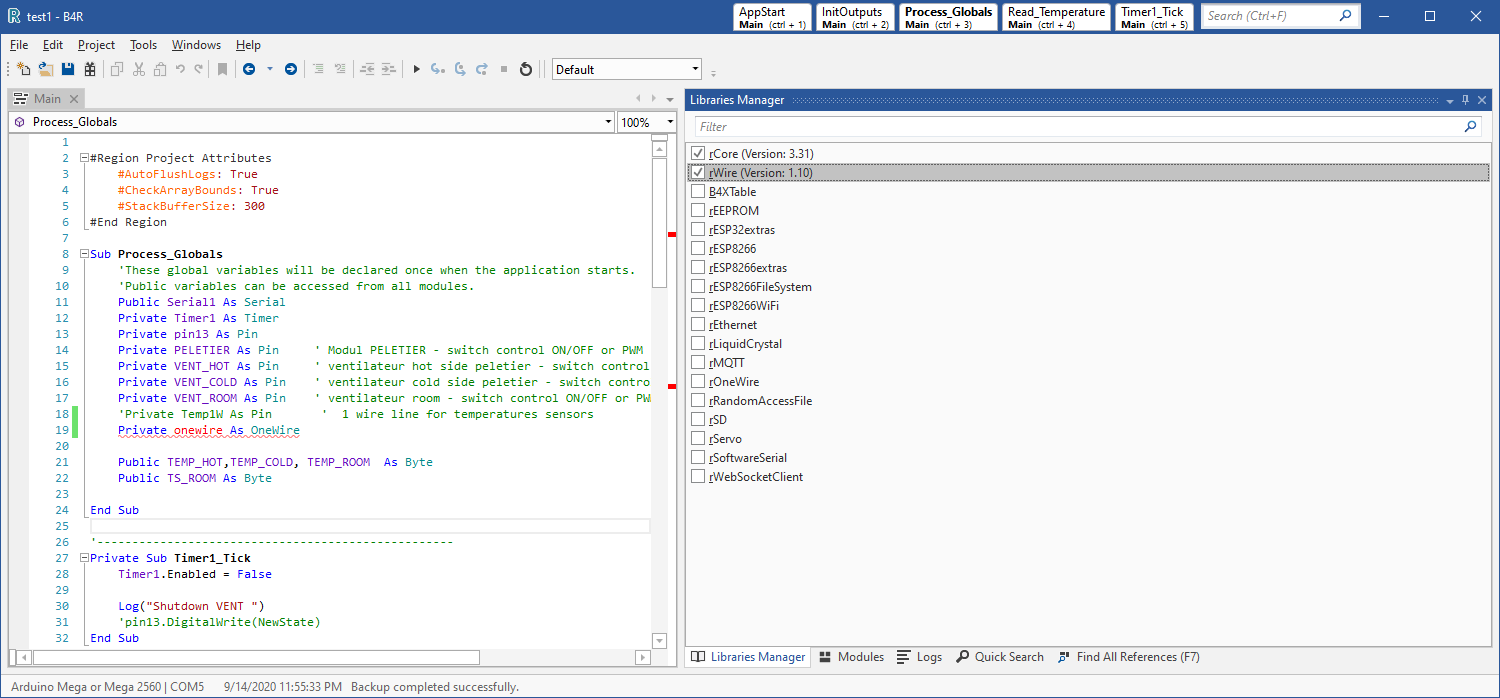
Task: Jump to the AppStart sub button
Action: pyautogui.click(x=771, y=17)
